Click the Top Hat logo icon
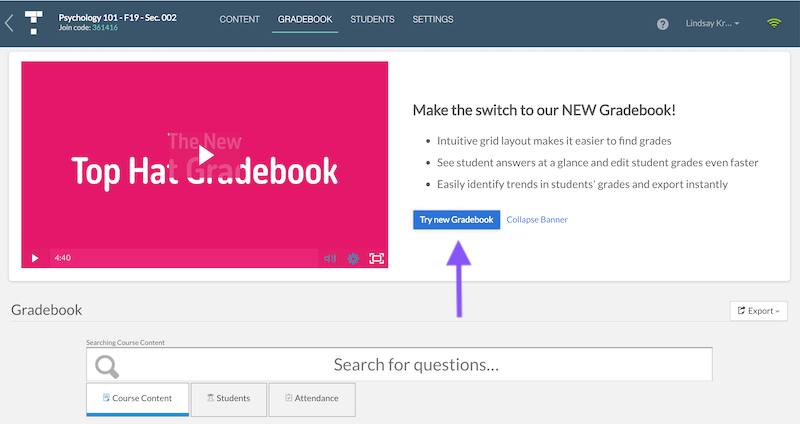 click(x=34, y=22)
